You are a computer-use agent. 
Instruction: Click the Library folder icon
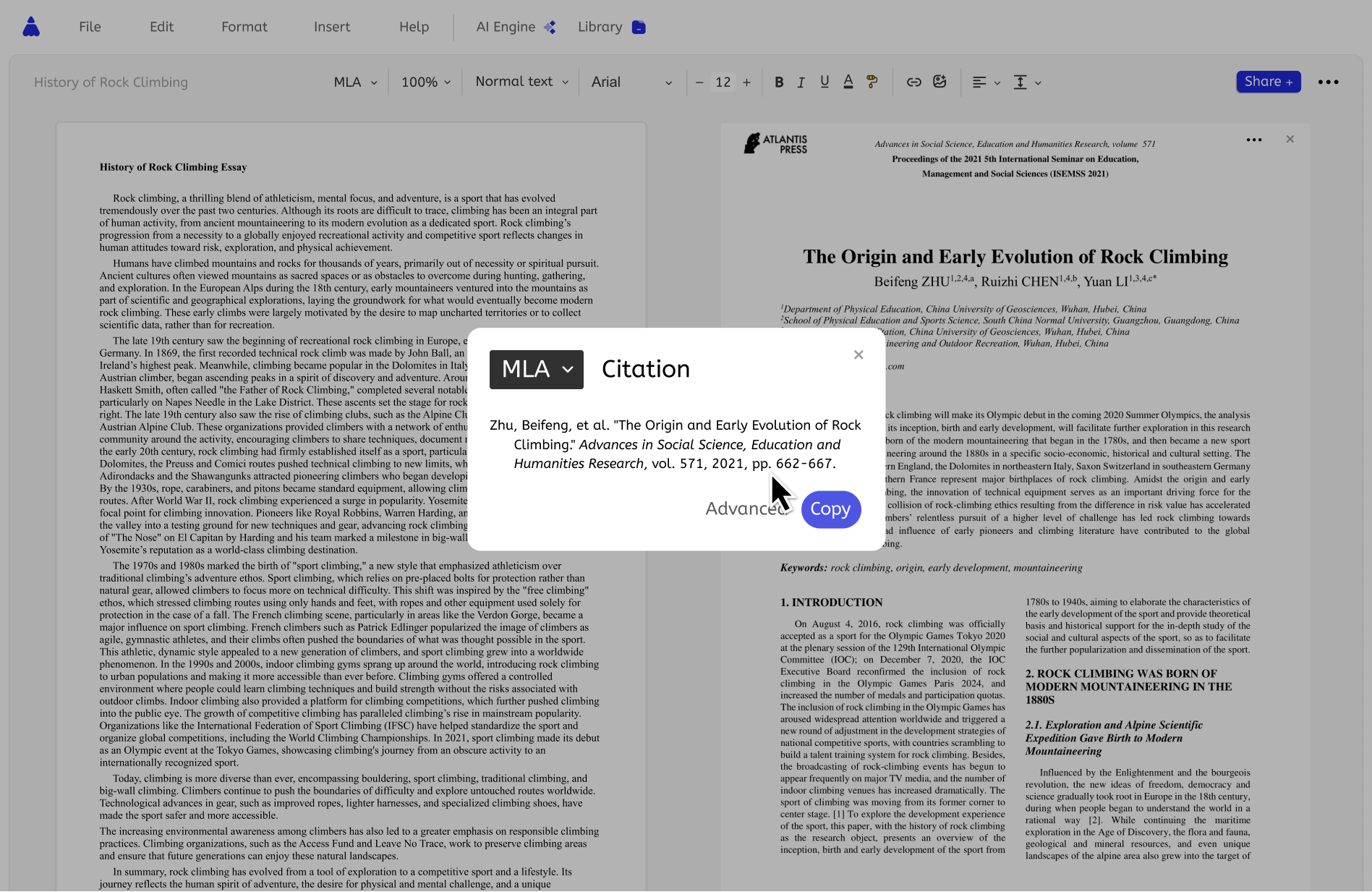639,27
